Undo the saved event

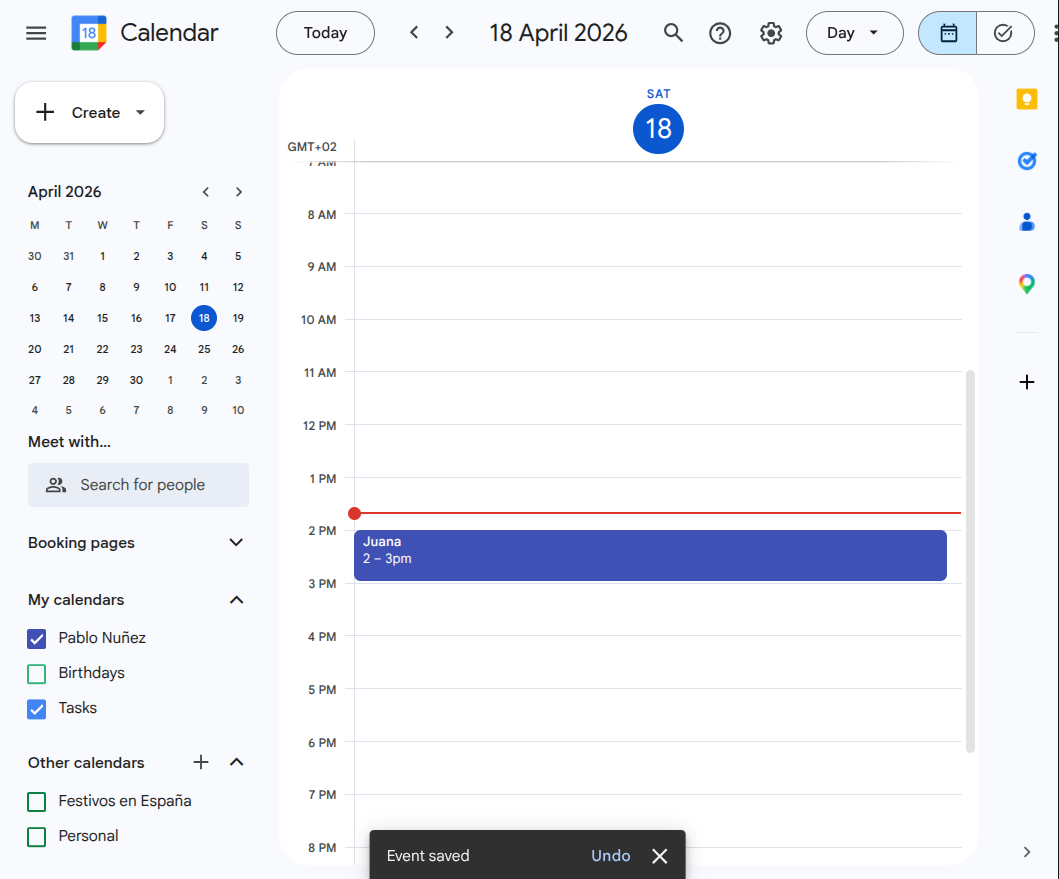pos(610,855)
